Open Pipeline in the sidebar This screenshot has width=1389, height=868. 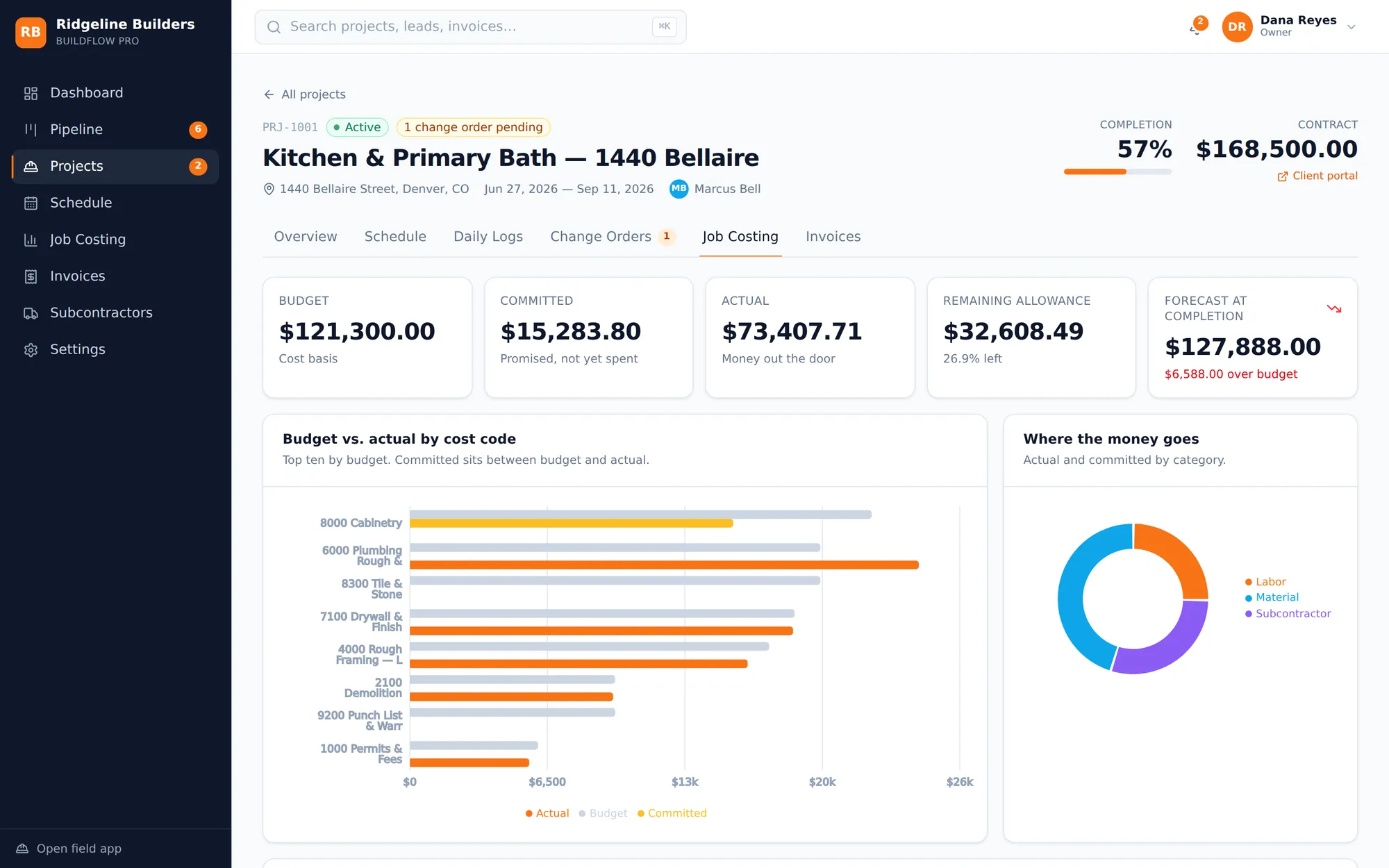115,130
